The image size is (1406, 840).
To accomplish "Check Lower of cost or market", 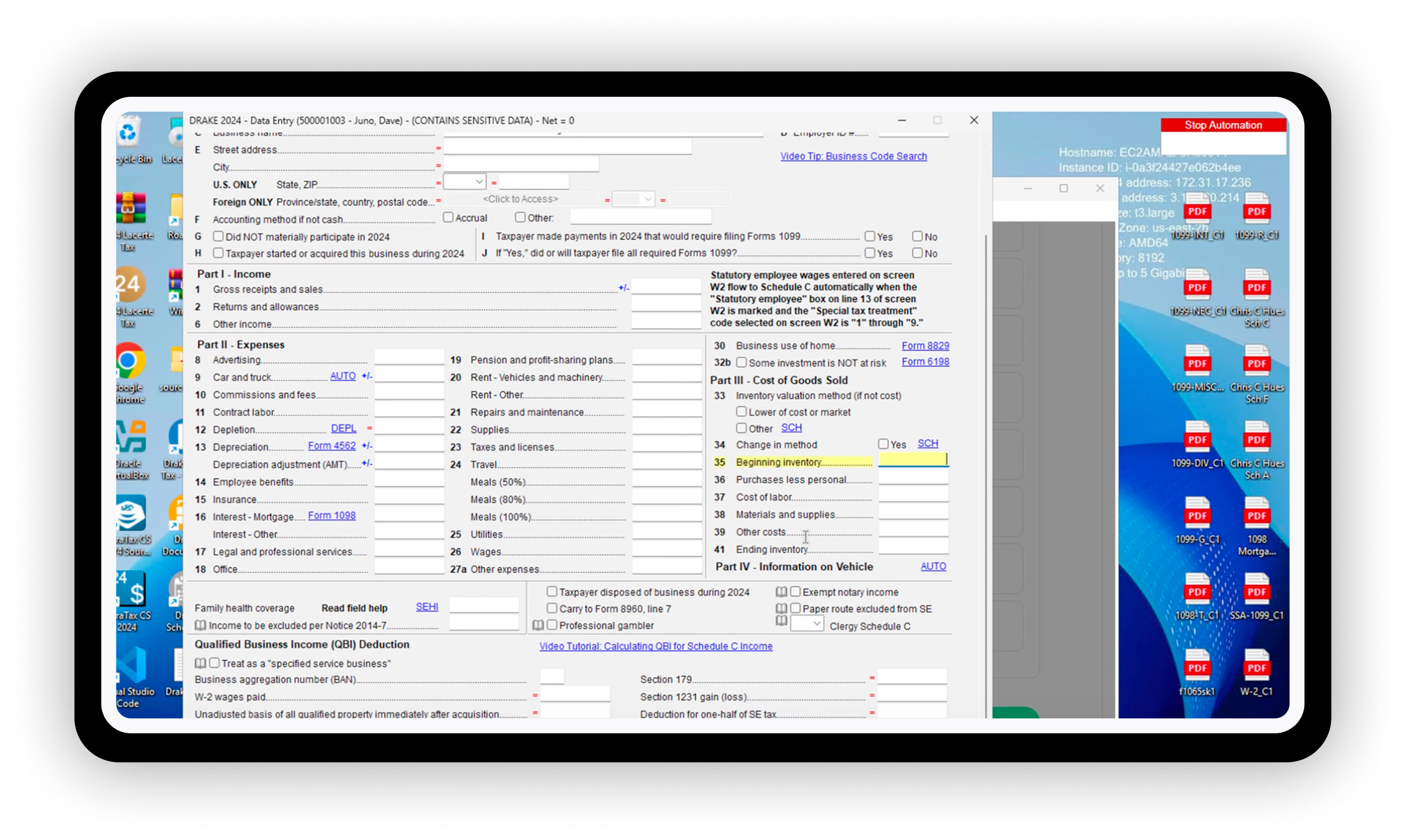I will tap(741, 411).
